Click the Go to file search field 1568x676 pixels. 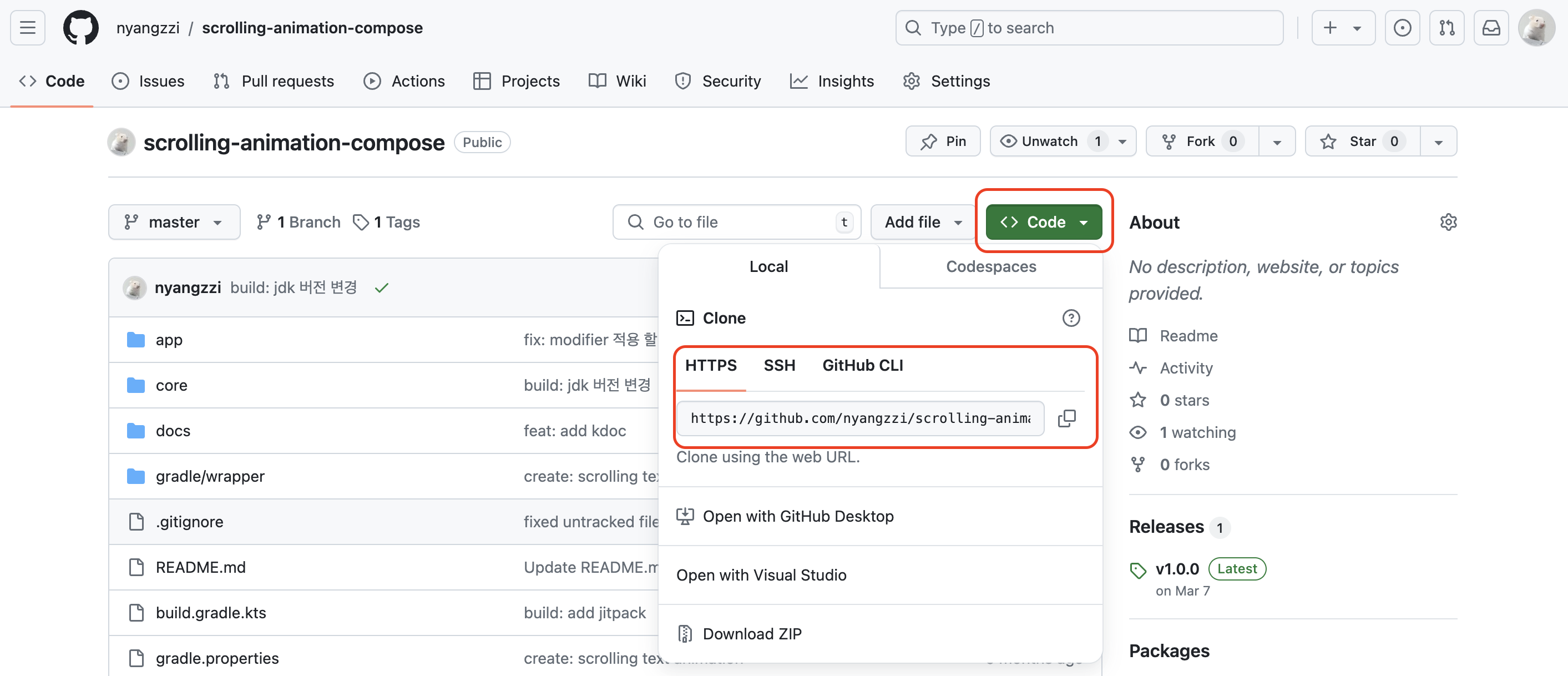736,223
